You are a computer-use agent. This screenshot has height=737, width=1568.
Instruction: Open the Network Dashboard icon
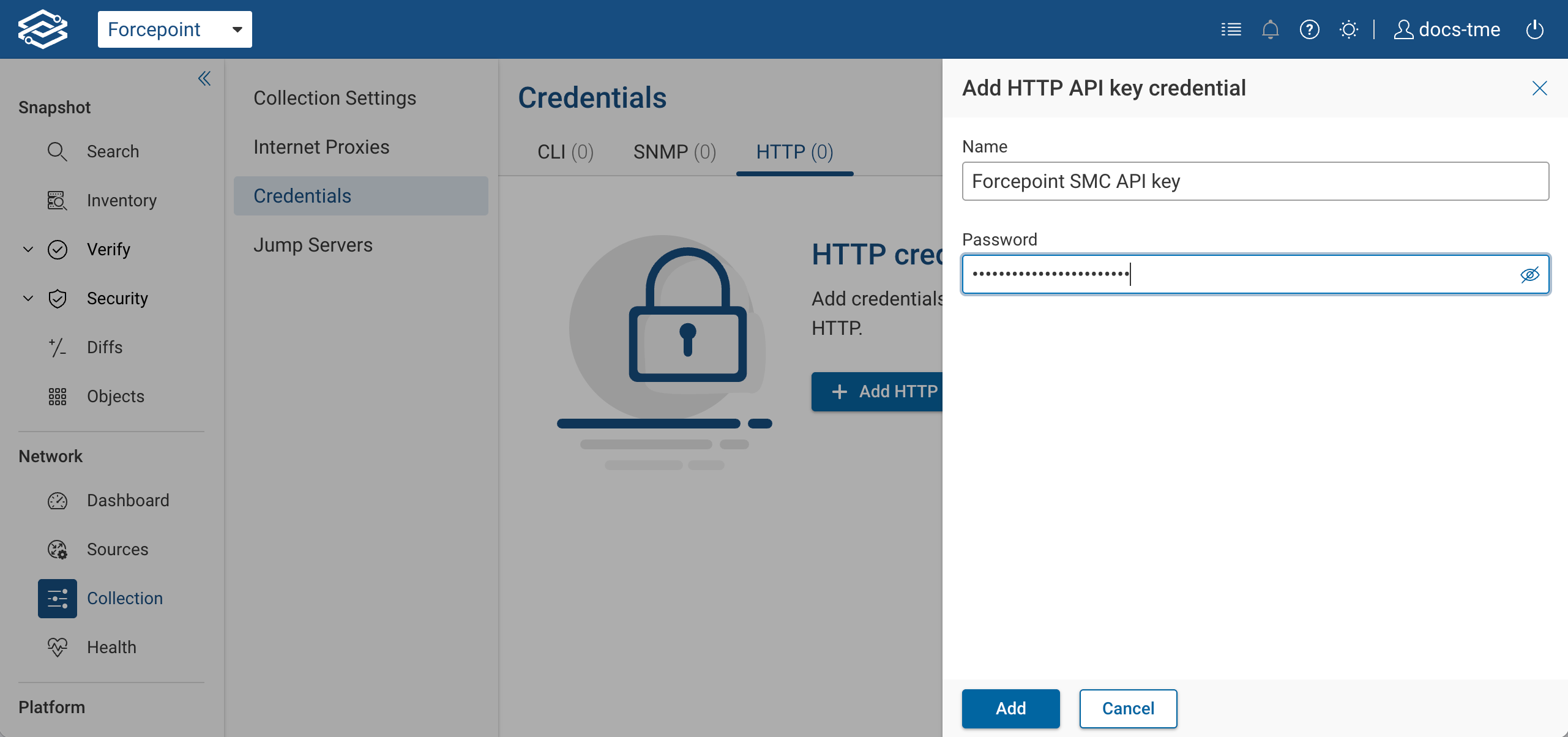[58, 500]
